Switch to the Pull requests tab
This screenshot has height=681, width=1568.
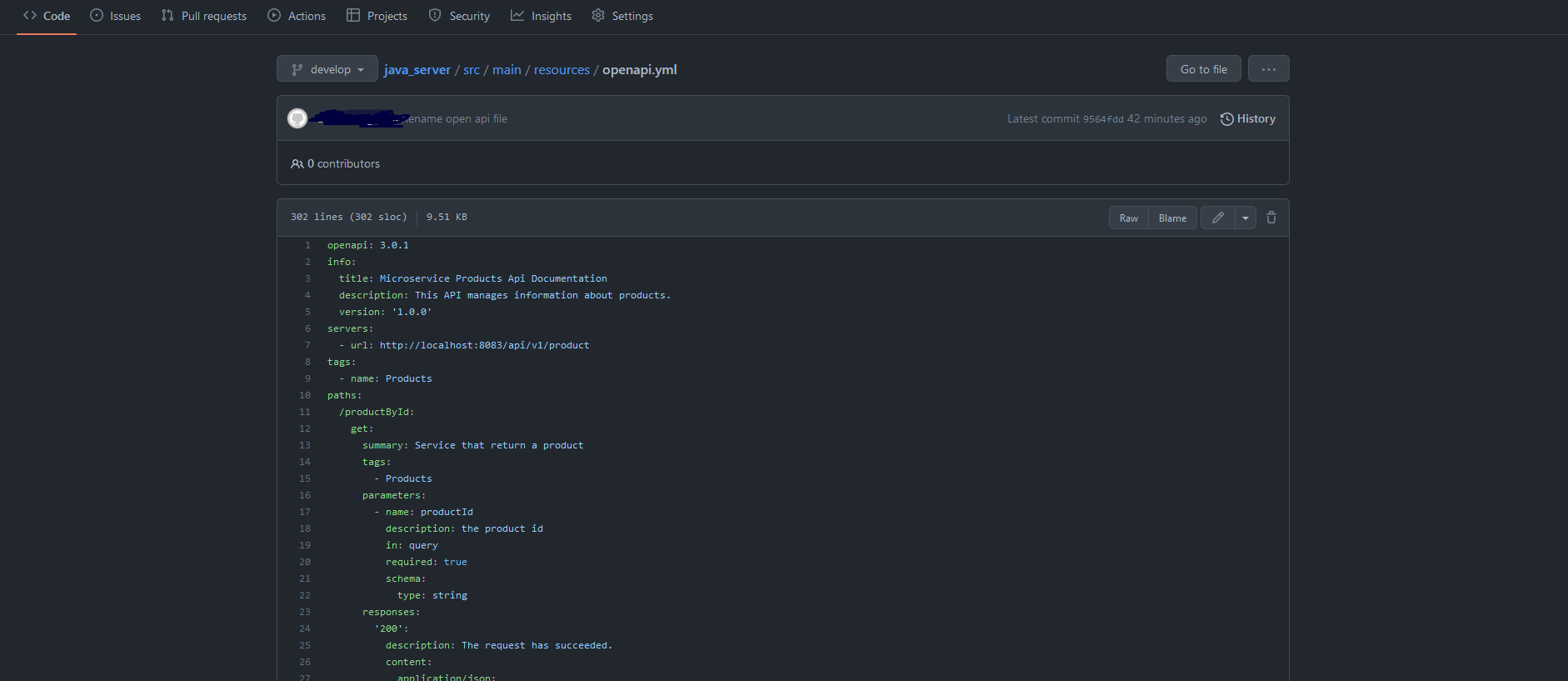pyautogui.click(x=203, y=15)
